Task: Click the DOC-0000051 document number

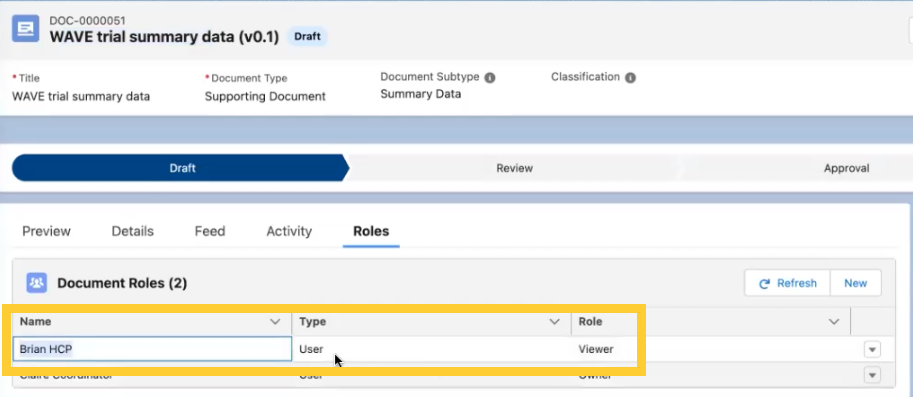Action: tap(88, 20)
